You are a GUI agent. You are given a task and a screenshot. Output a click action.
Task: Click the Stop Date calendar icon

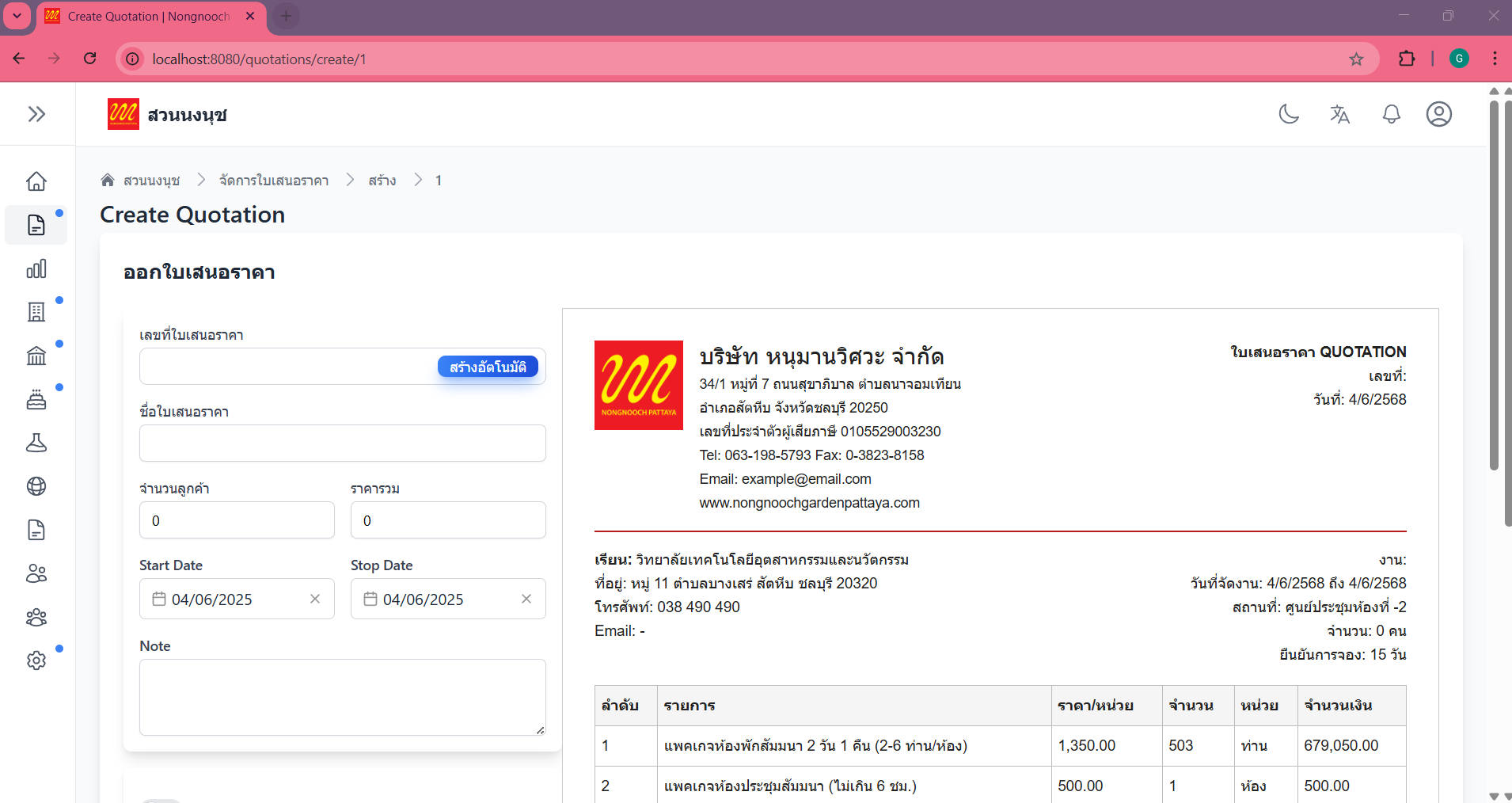370,599
